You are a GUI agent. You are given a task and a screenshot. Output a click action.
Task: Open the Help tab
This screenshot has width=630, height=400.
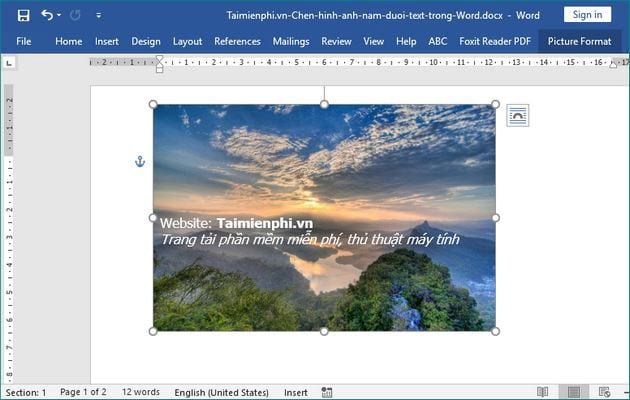406,41
